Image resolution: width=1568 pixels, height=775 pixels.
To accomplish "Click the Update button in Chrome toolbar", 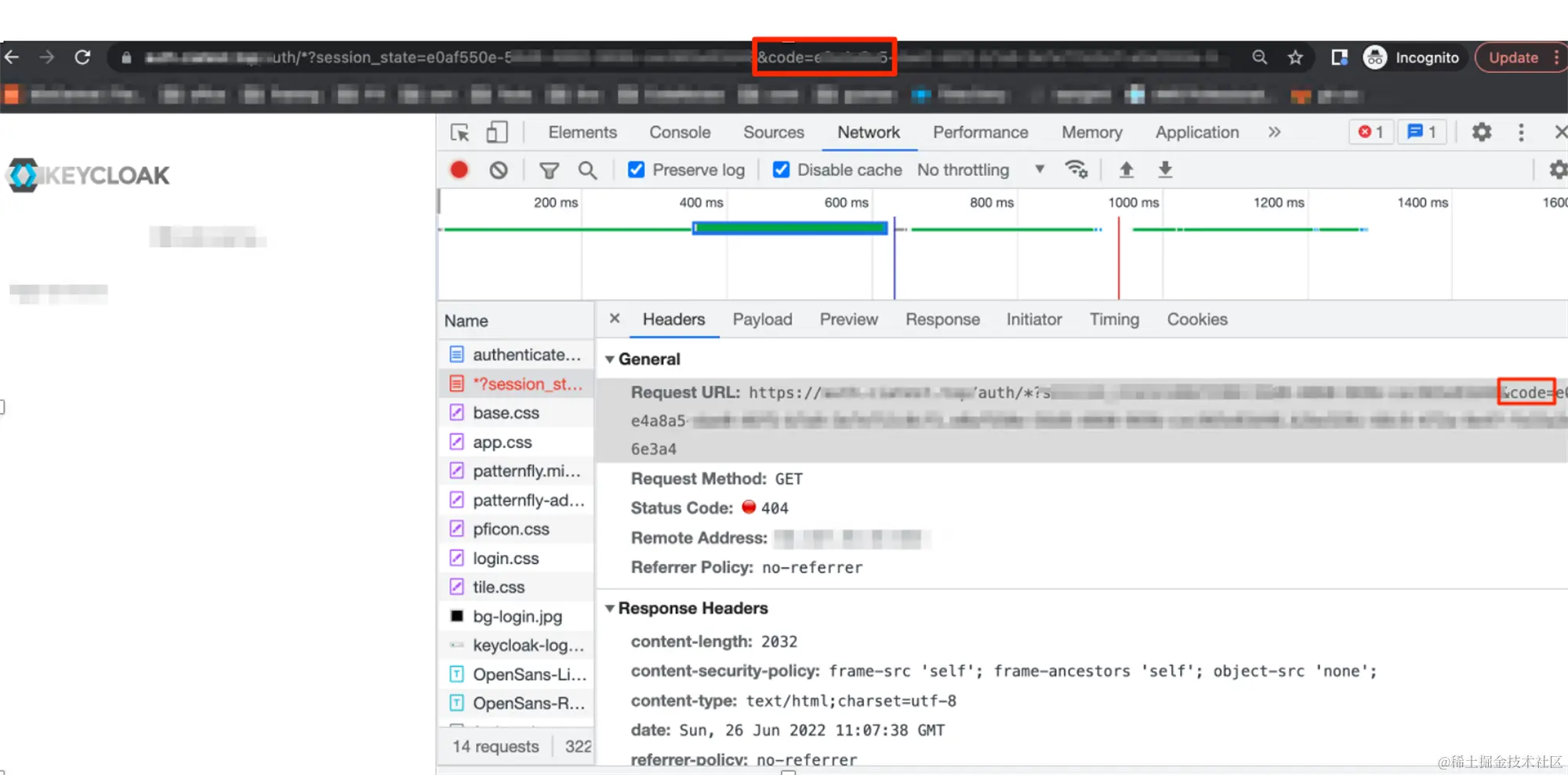I will click(x=1514, y=57).
